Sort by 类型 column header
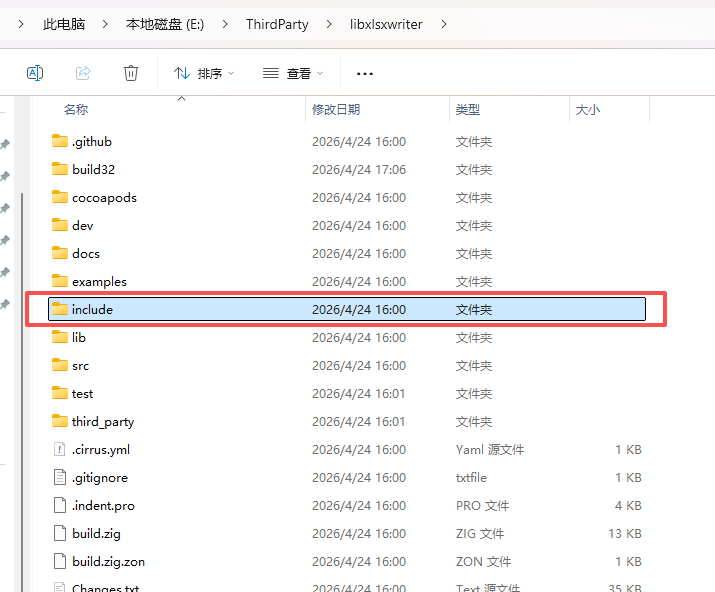Image resolution: width=715 pixels, height=592 pixels. (x=468, y=109)
